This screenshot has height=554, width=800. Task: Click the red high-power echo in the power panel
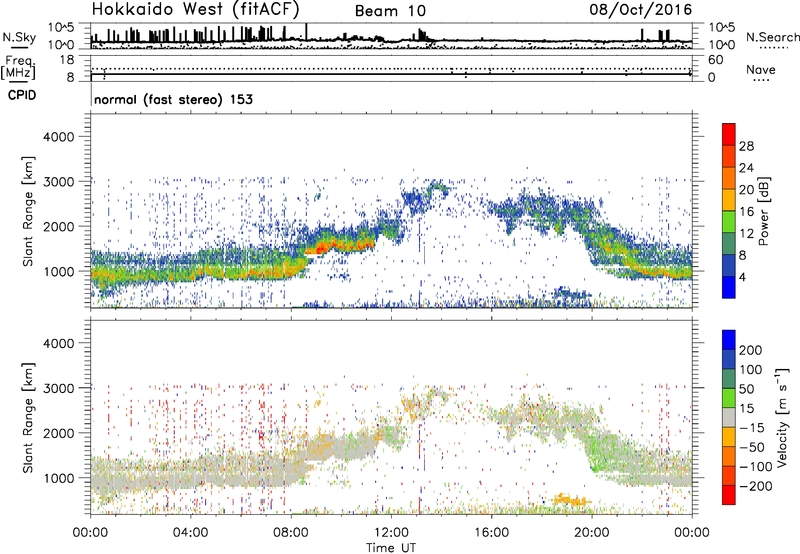pos(320,248)
